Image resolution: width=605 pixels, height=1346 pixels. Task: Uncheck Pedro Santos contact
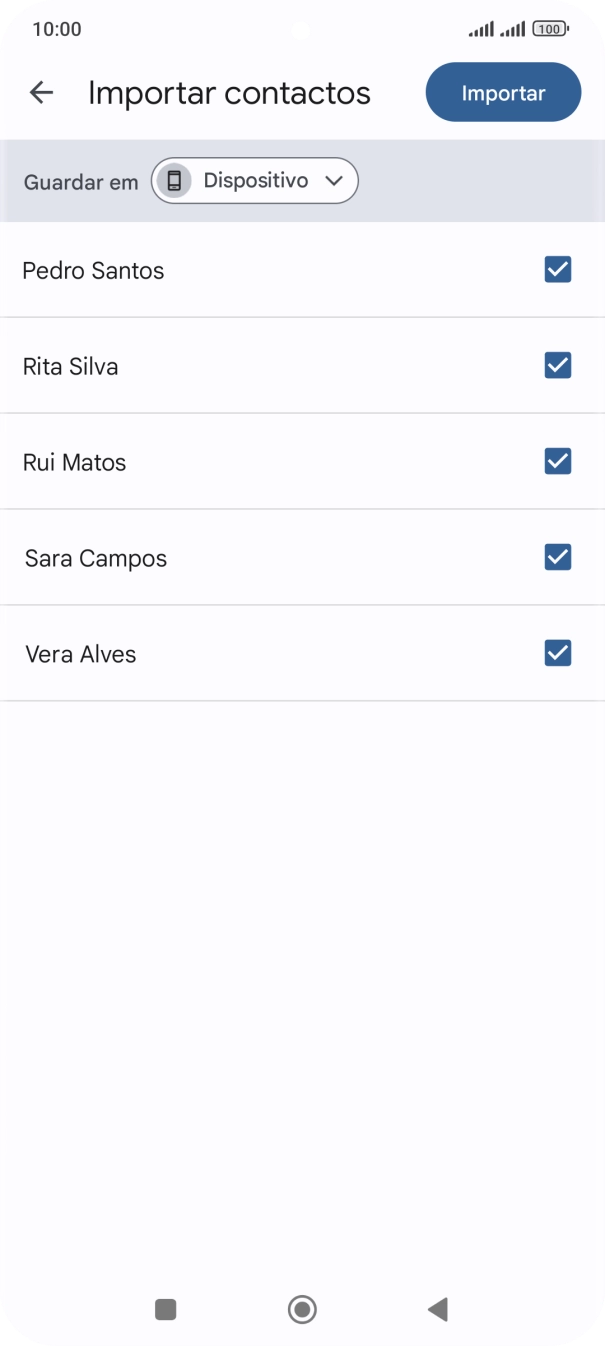(x=557, y=269)
